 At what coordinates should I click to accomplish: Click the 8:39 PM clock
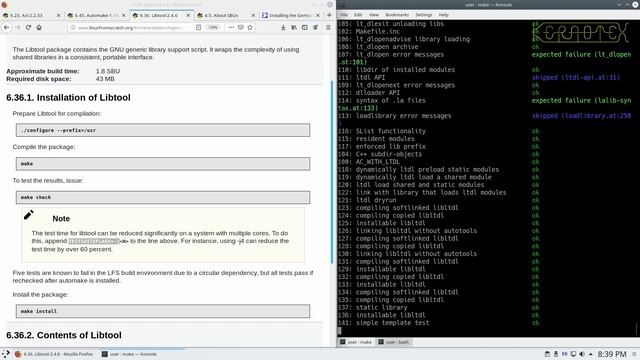pos(612,354)
